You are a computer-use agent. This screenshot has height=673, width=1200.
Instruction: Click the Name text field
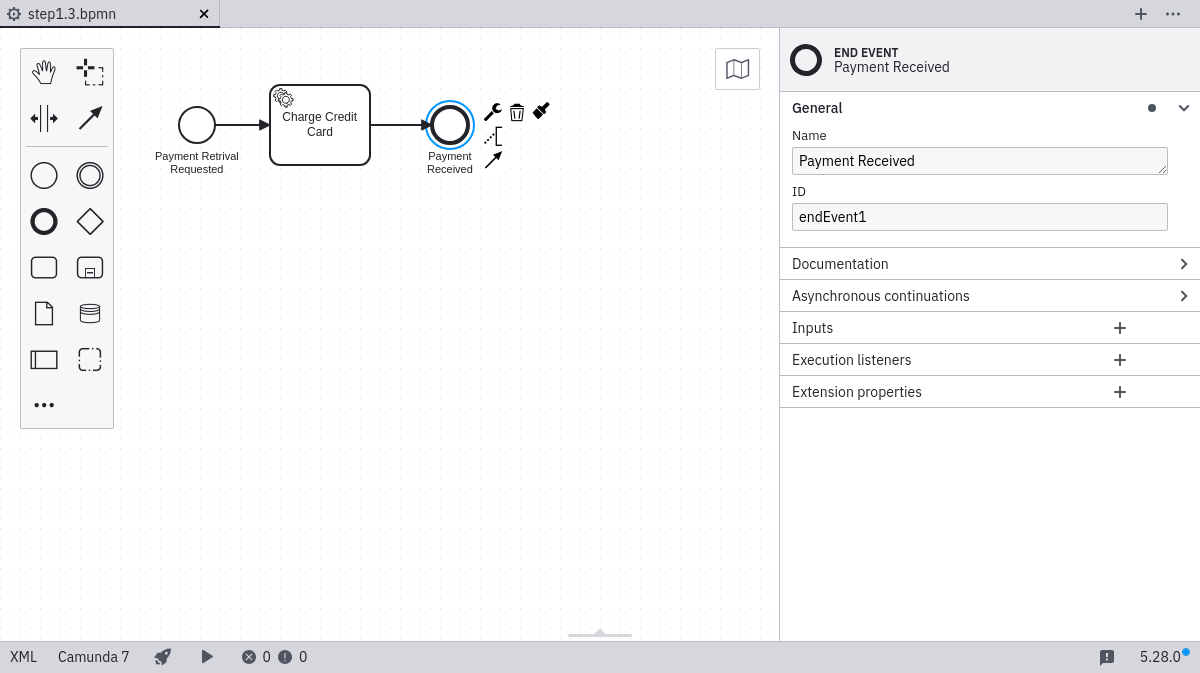click(980, 161)
